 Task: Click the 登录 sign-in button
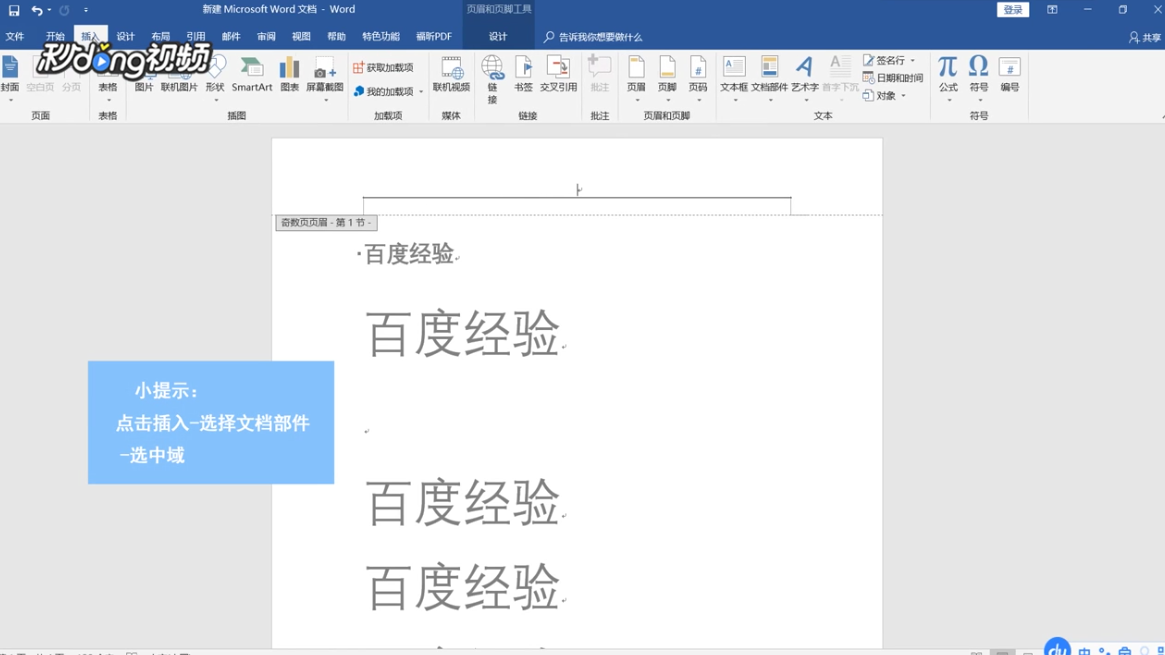tap(1013, 10)
